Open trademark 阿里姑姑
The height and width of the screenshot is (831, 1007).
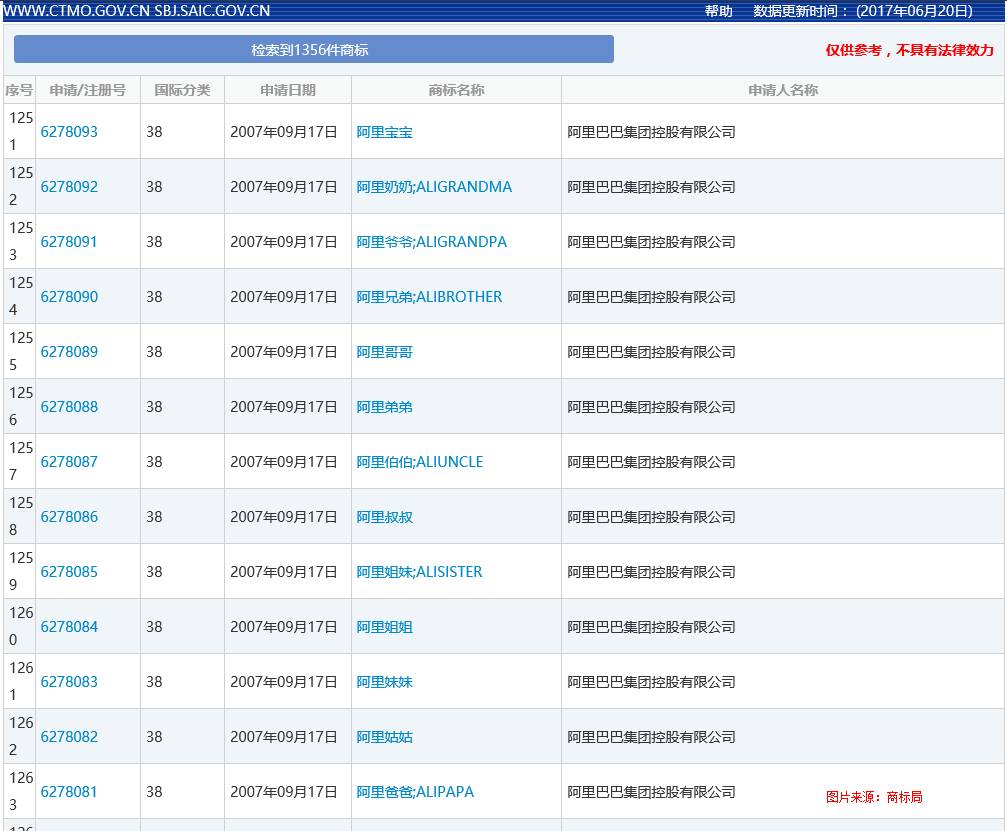[384, 737]
